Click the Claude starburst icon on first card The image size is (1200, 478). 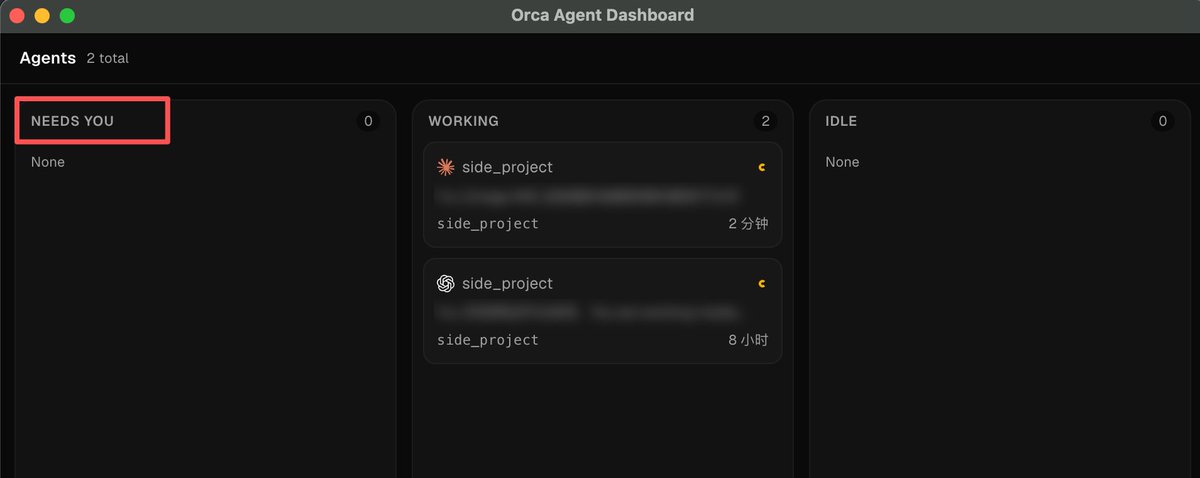(x=446, y=167)
